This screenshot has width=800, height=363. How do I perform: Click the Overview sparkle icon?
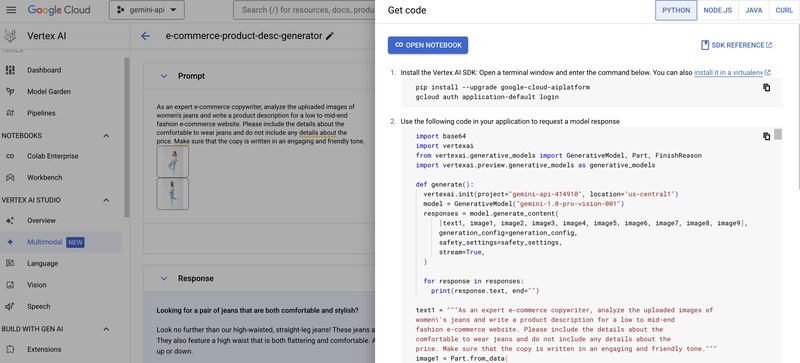point(10,221)
